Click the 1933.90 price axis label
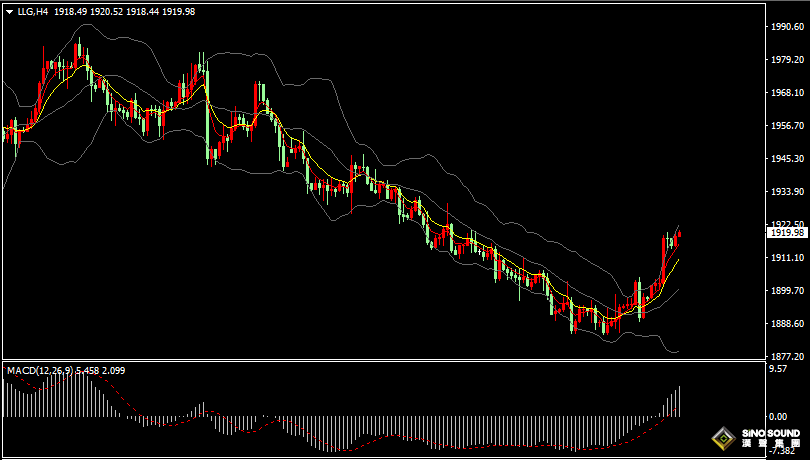This screenshot has height=460, width=810. point(787,192)
